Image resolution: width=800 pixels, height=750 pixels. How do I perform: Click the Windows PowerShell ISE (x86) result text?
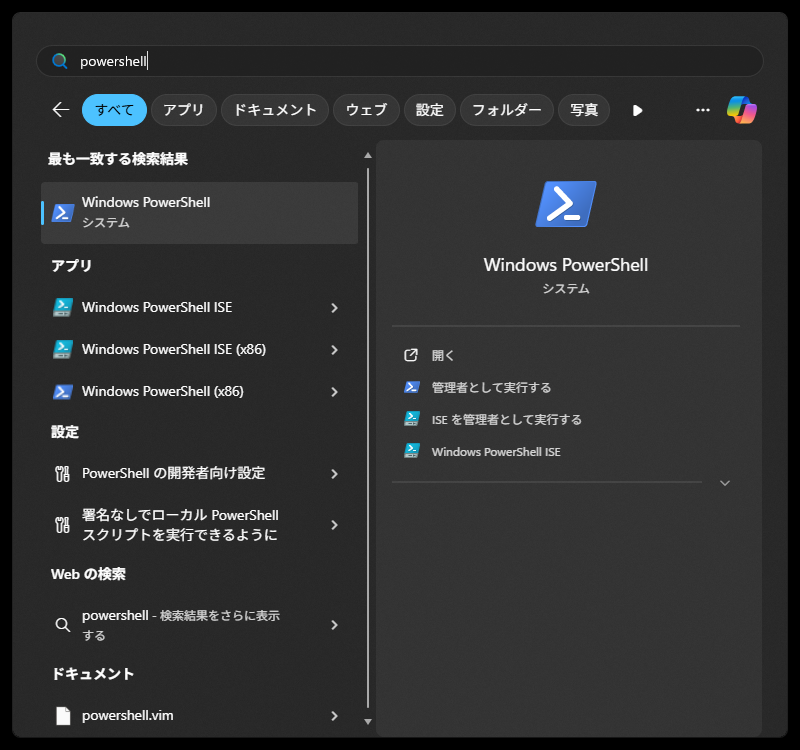[x=174, y=349]
